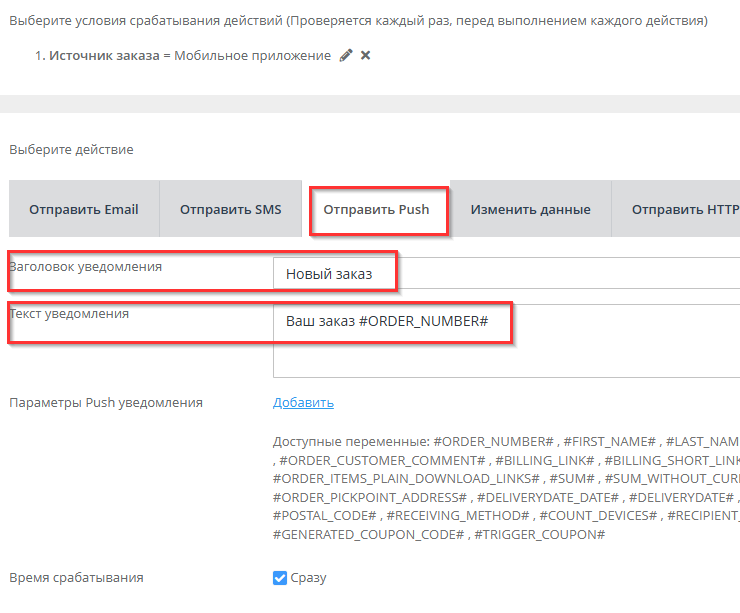Click the #TRIGGER_COUPON# variable
The image size is (740, 613).
pos(540,534)
